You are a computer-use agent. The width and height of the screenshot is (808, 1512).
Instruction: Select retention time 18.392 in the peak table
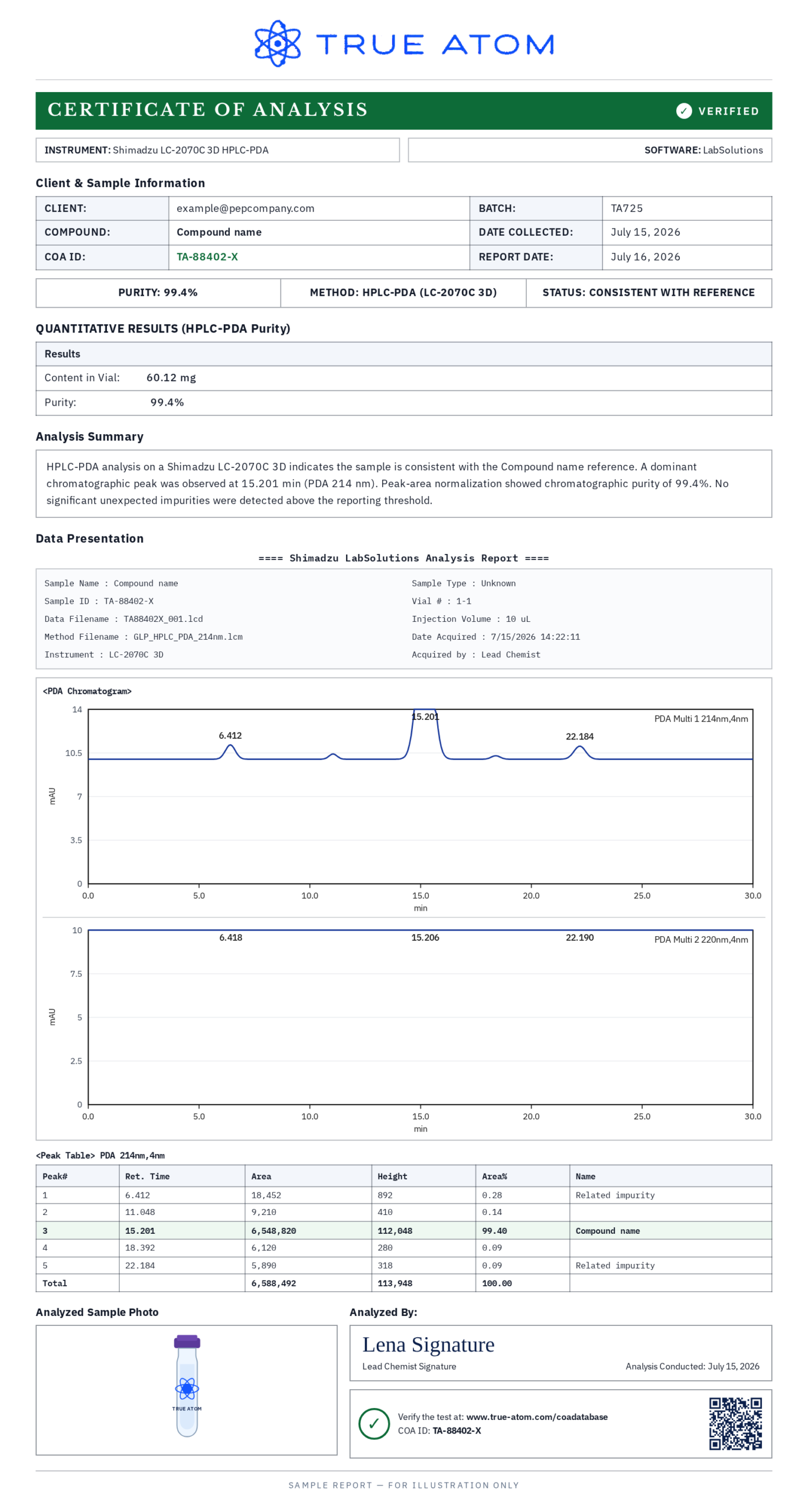pyautogui.click(x=140, y=1247)
